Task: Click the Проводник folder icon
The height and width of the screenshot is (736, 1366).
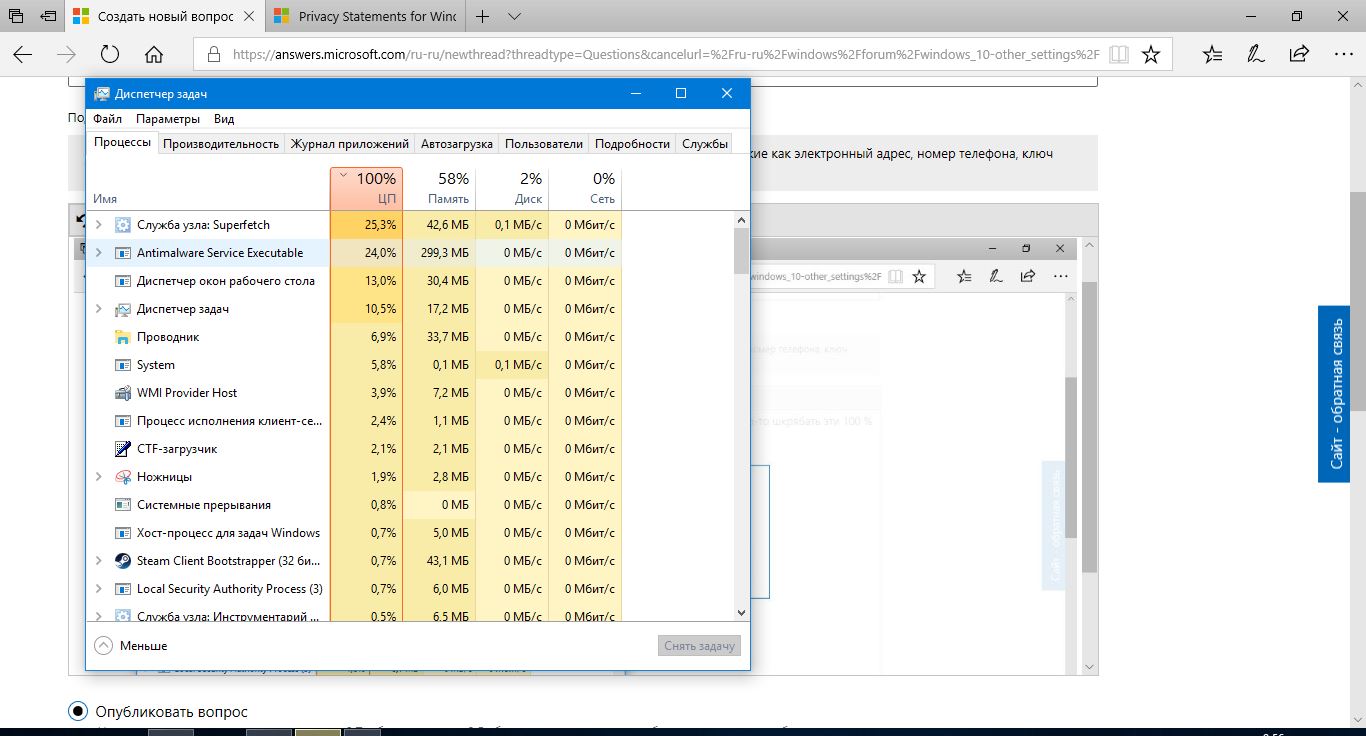Action: pyautogui.click(x=123, y=337)
